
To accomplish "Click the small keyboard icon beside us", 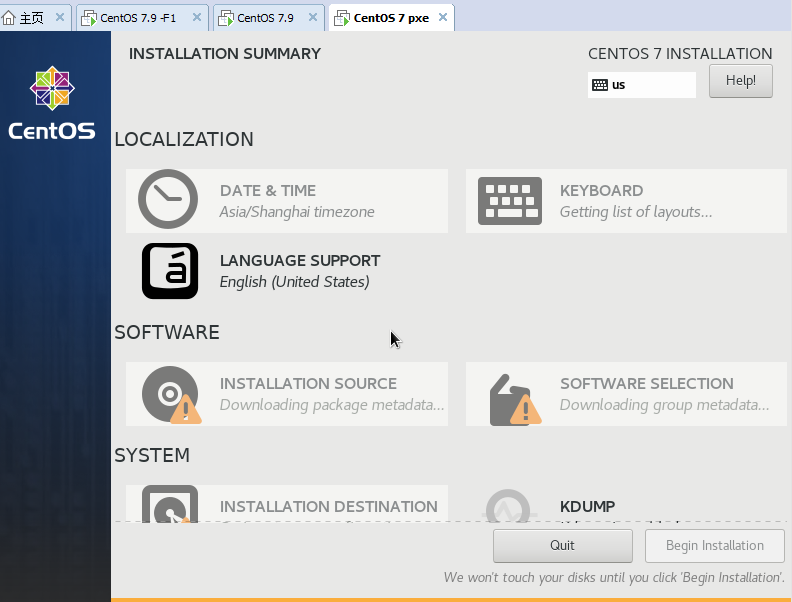I will pos(600,85).
